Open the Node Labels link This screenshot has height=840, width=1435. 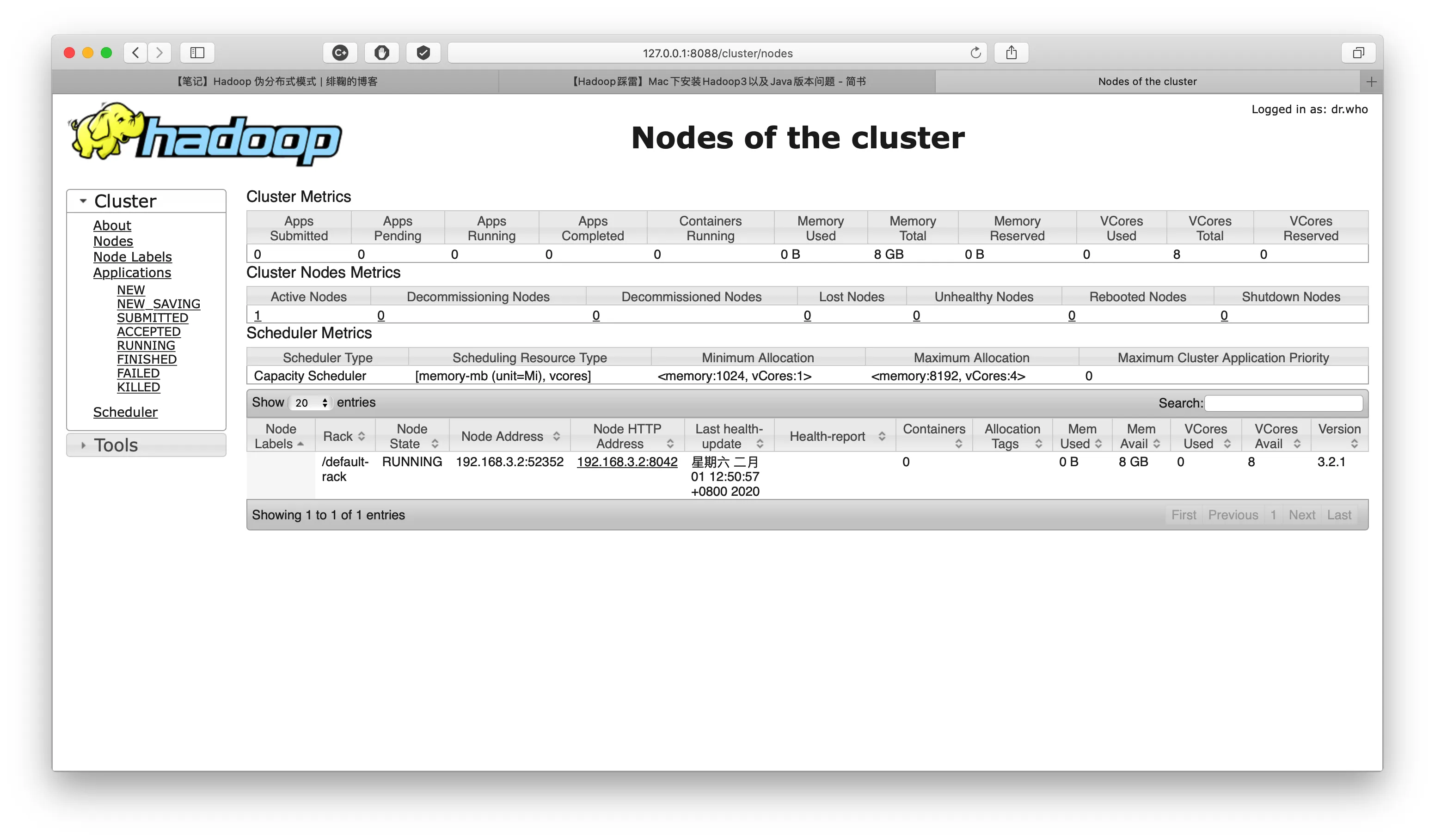133,257
